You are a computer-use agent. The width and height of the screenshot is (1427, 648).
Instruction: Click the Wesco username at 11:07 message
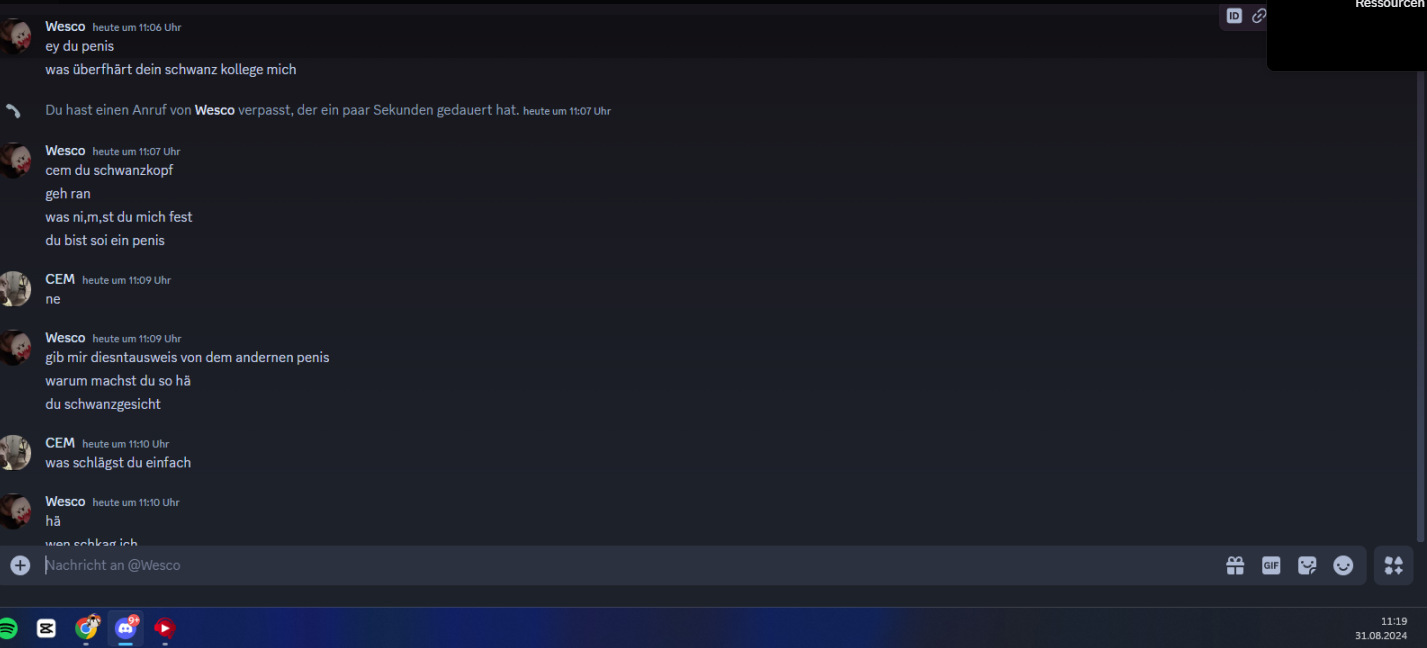pos(65,150)
